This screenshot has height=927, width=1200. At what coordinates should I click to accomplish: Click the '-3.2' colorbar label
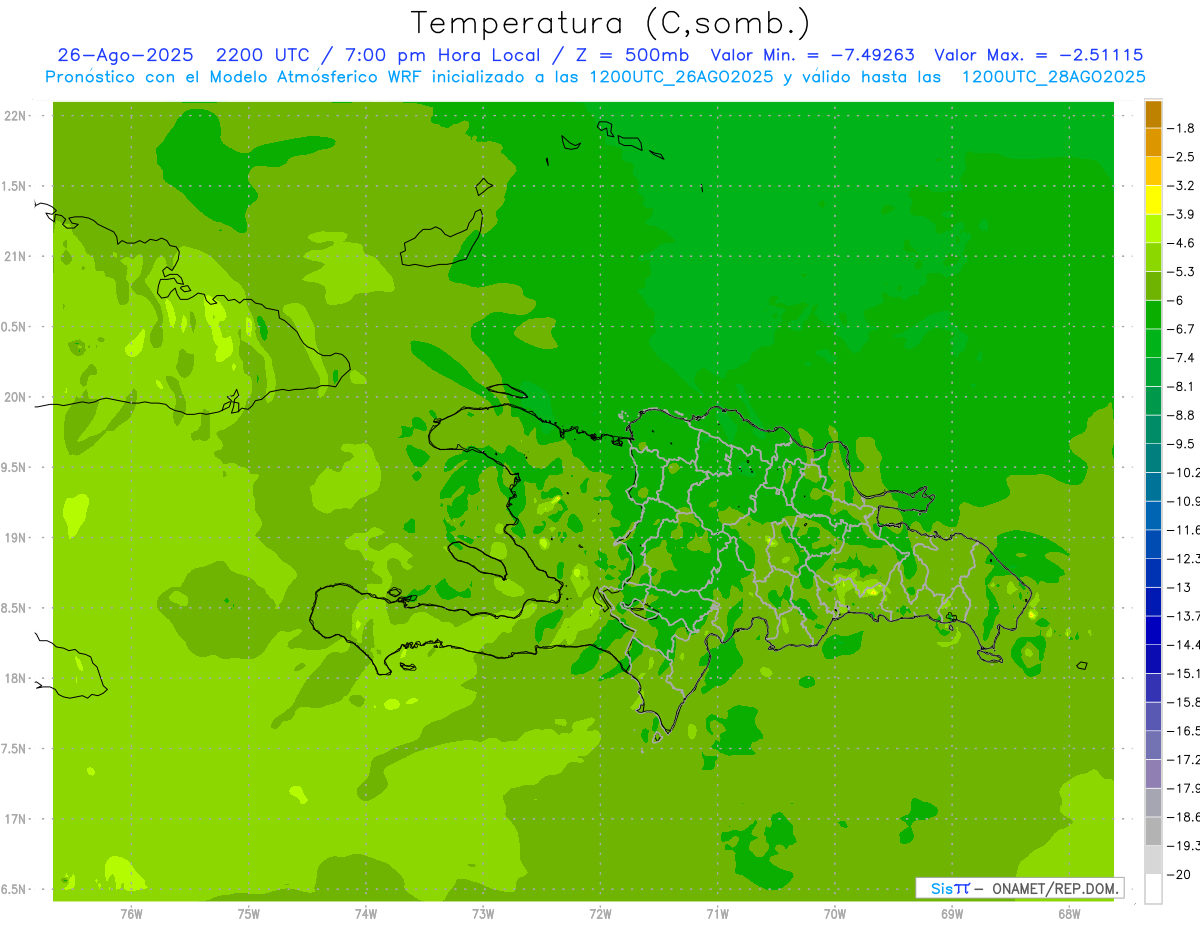(x=1181, y=186)
